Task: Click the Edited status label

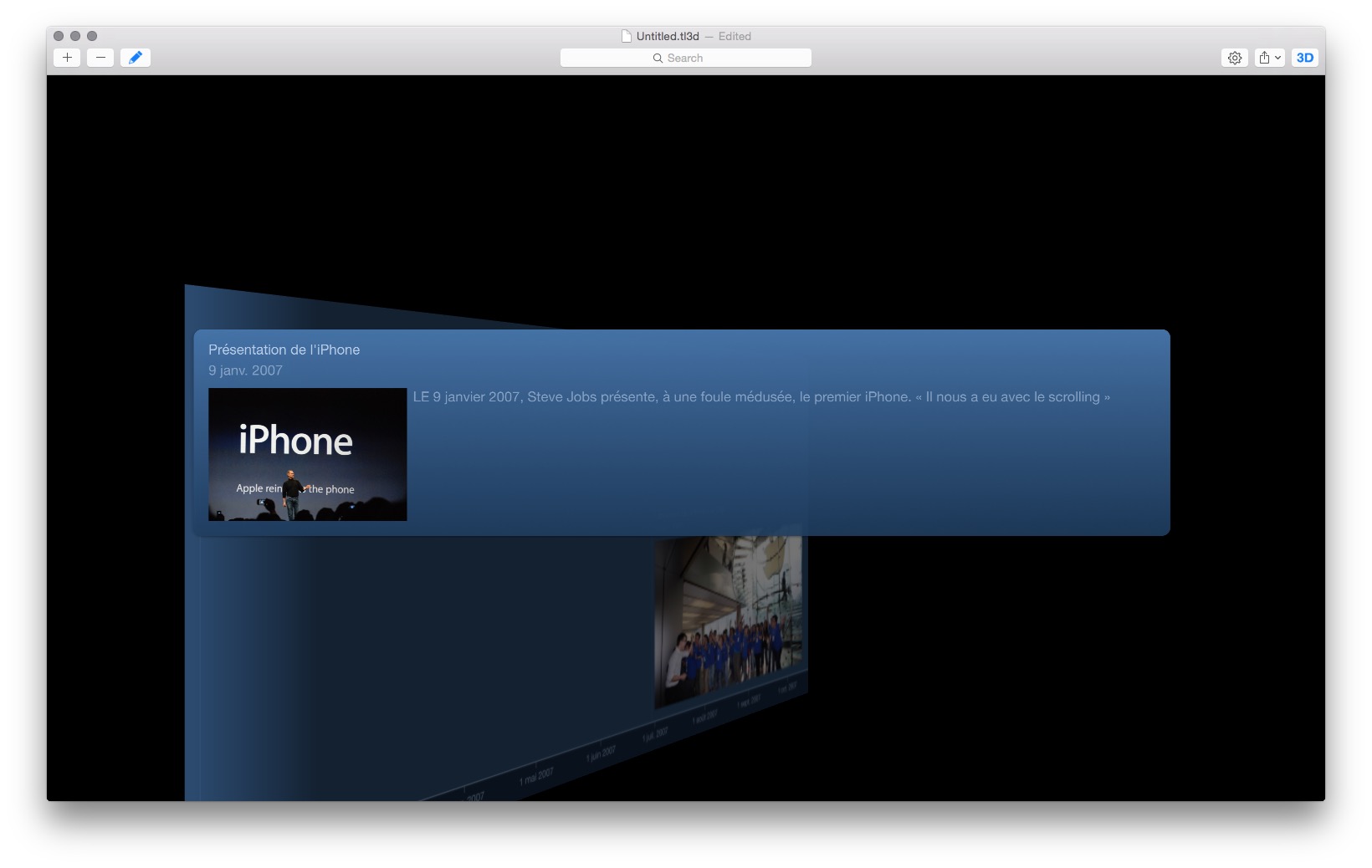Action: (x=735, y=36)
